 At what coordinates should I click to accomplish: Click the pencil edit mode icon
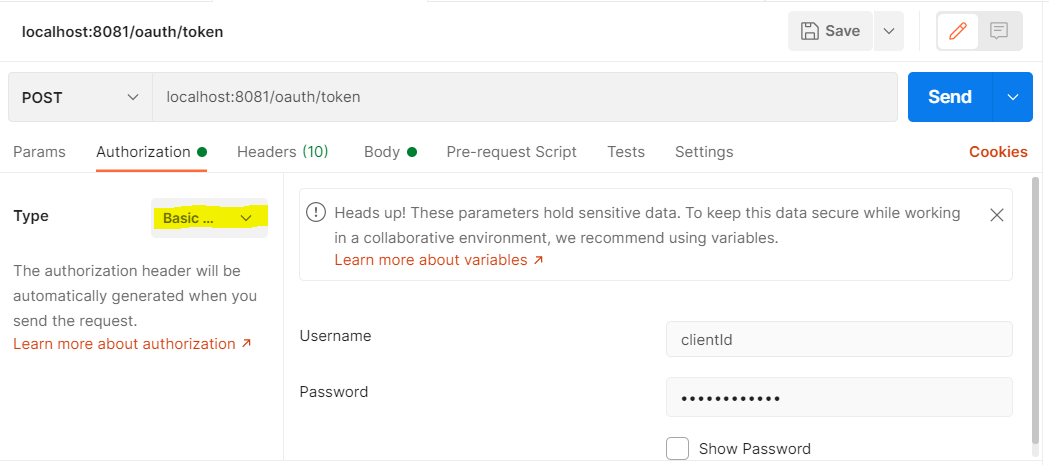[958, 31]
